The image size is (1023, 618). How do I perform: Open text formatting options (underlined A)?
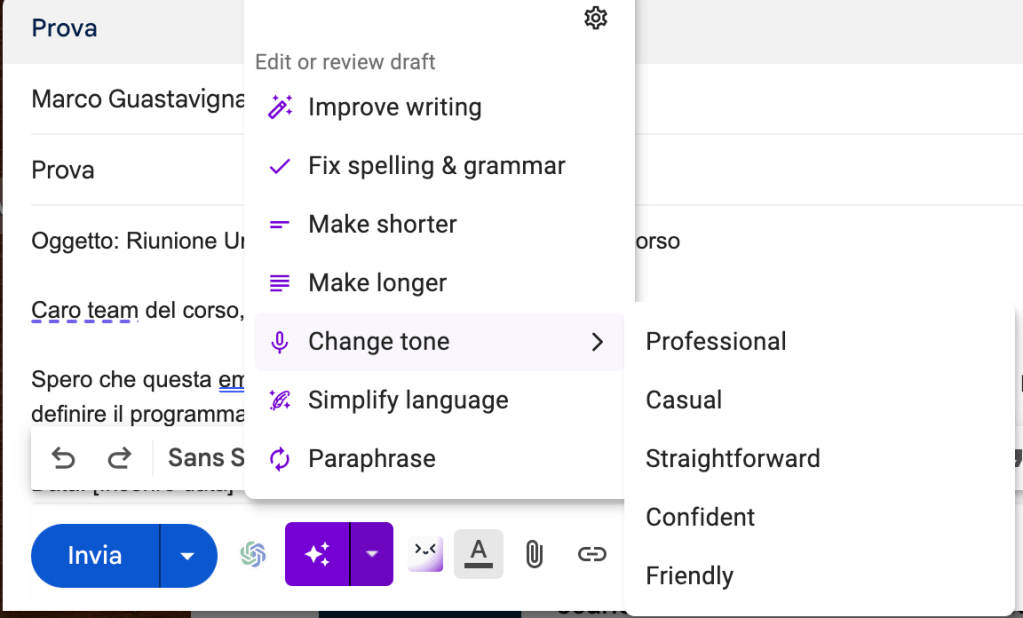click(x=478, y=554)
